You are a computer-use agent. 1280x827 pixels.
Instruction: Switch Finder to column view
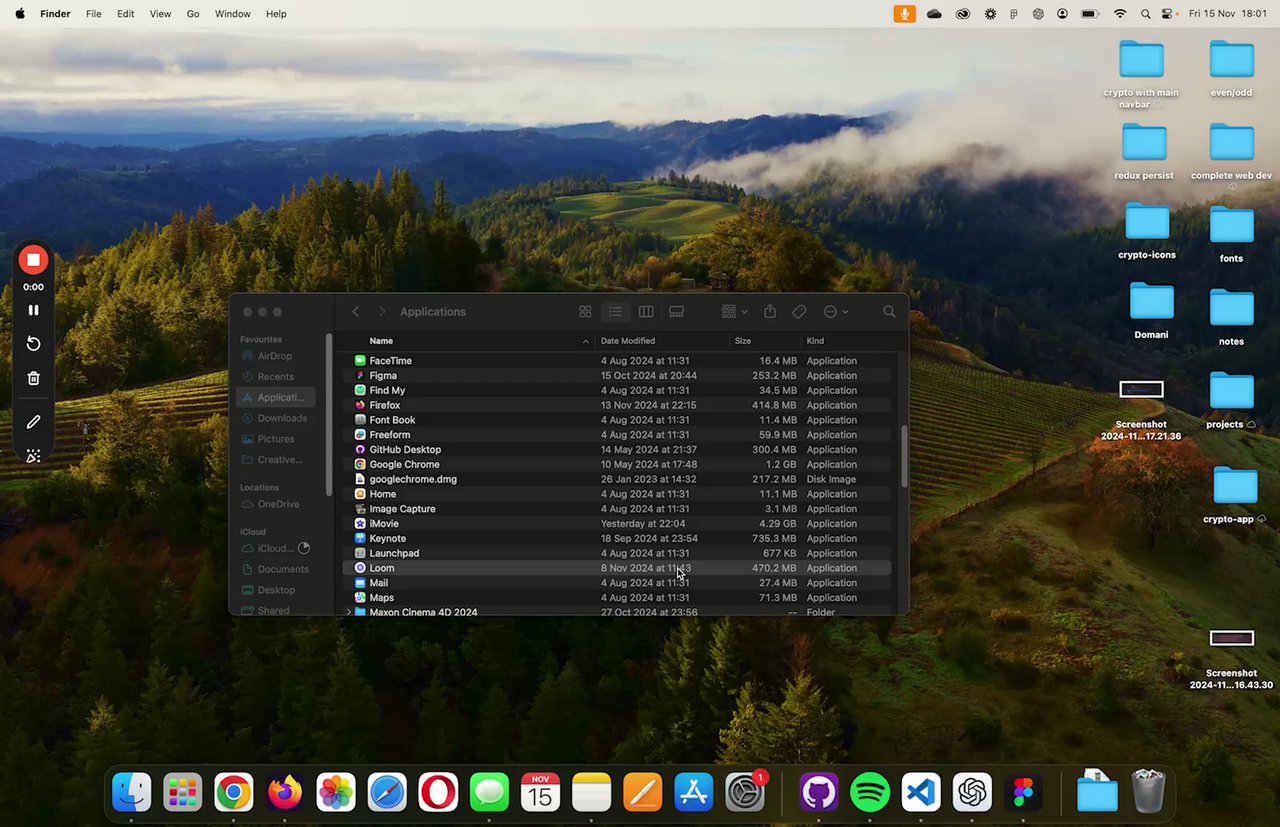coord(646,312)
